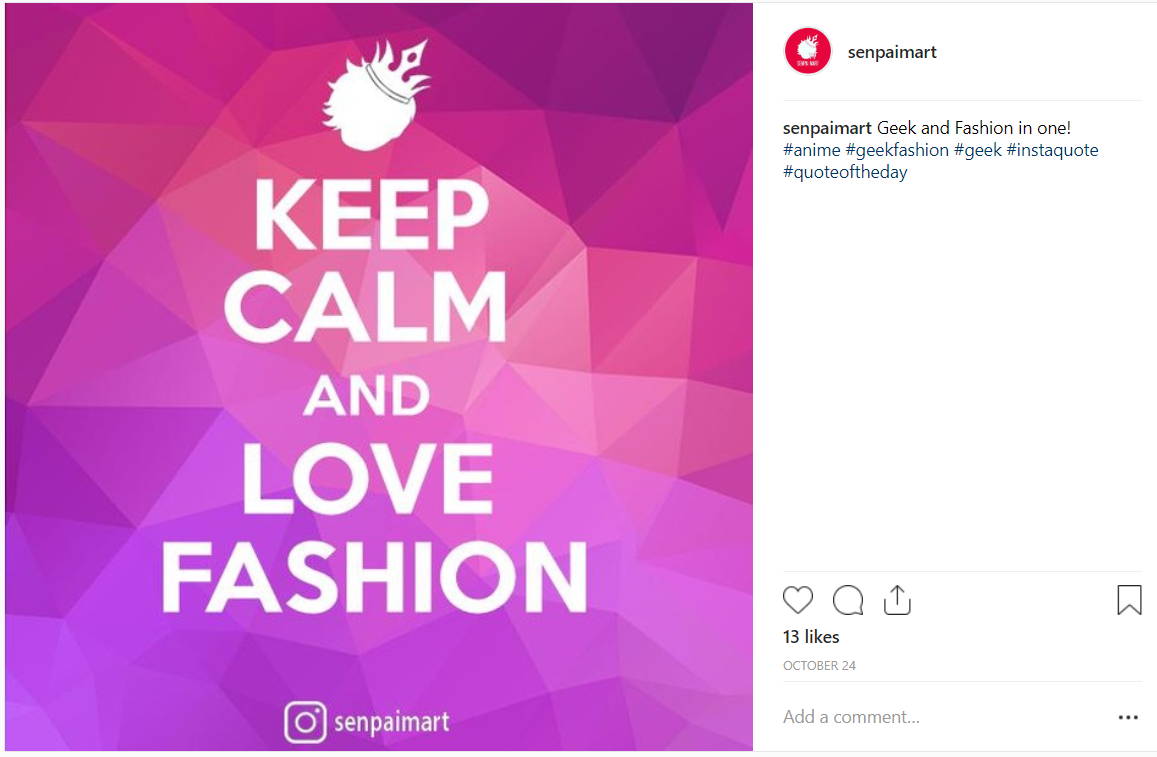Click the Instagram logo on the image

point(305,722)
